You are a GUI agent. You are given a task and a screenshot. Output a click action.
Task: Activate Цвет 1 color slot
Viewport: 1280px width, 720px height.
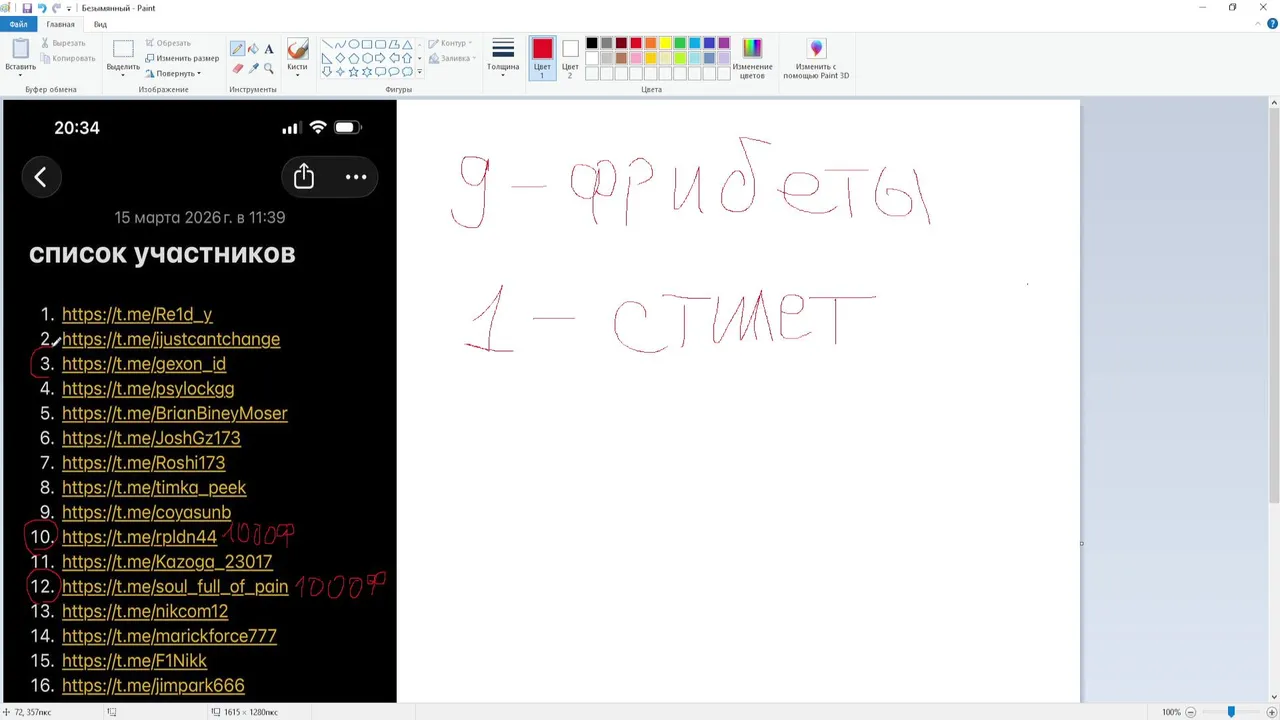click(x=542, y=58)
